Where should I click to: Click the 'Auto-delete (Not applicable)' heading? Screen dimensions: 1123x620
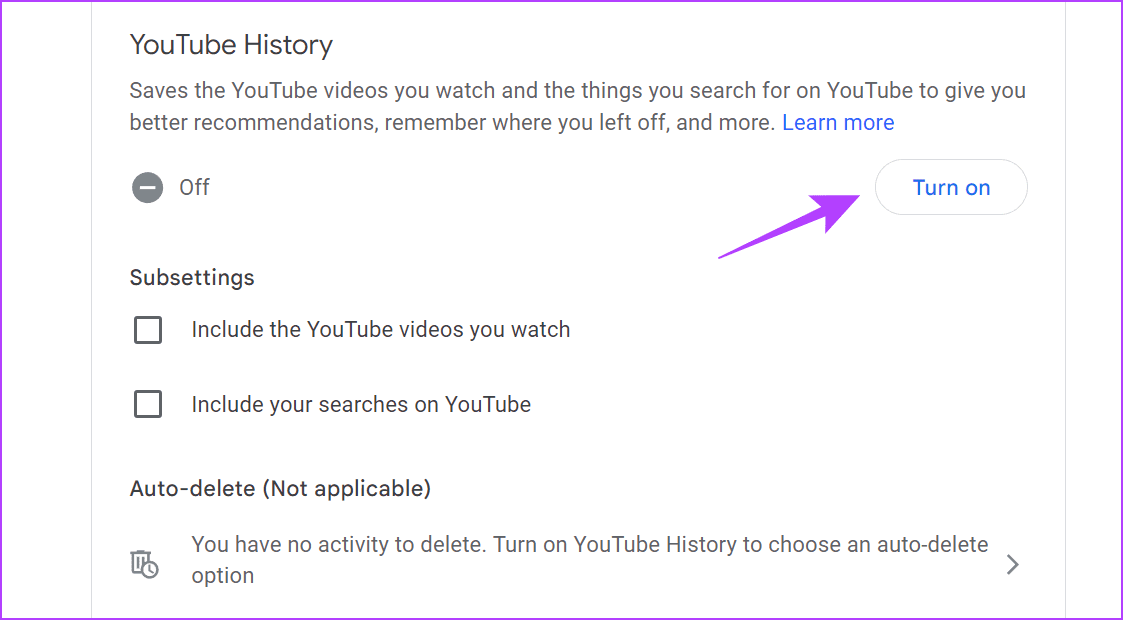pos(280,489)
